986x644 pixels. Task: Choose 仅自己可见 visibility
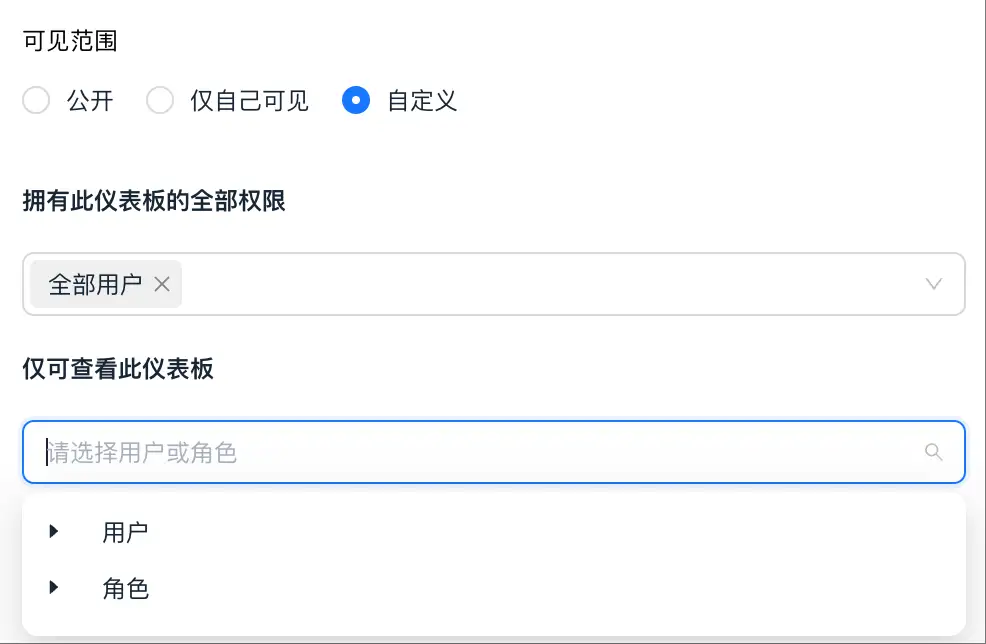tap(160, 101)
